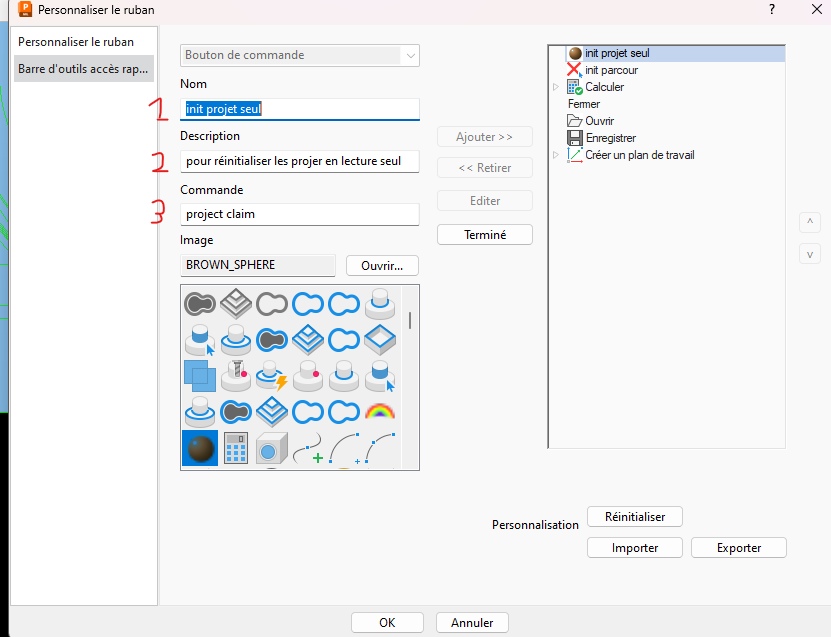831x637 pixels.
Task: Pick the curve with green plus icon
Action: 308,449
